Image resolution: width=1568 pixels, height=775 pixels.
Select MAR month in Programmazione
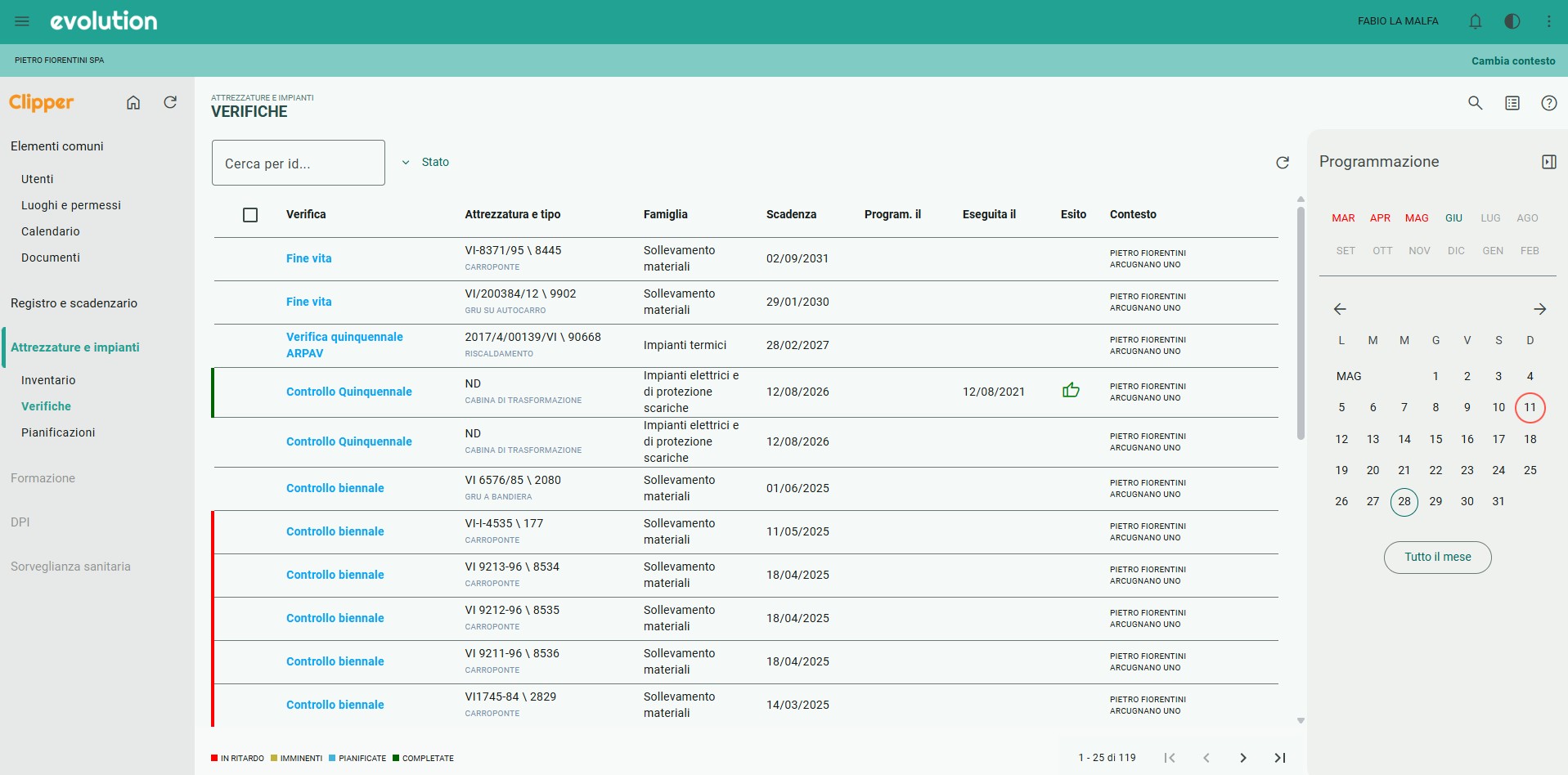[x=1343, y=218]
